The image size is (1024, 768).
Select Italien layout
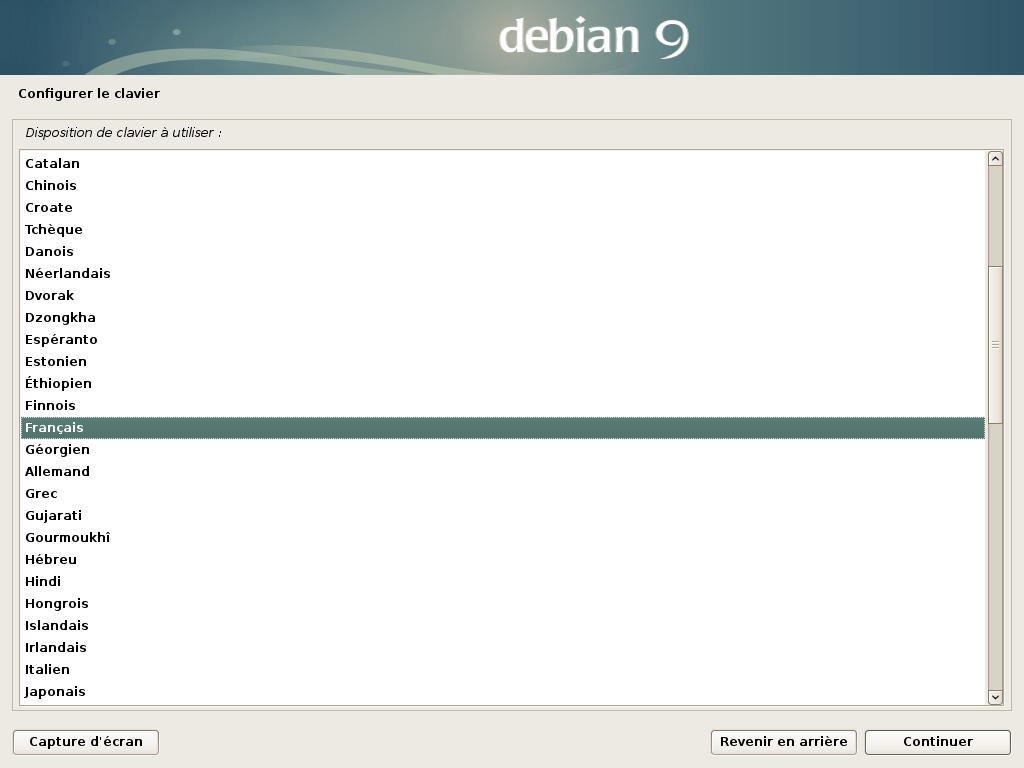tap(502, 669)
